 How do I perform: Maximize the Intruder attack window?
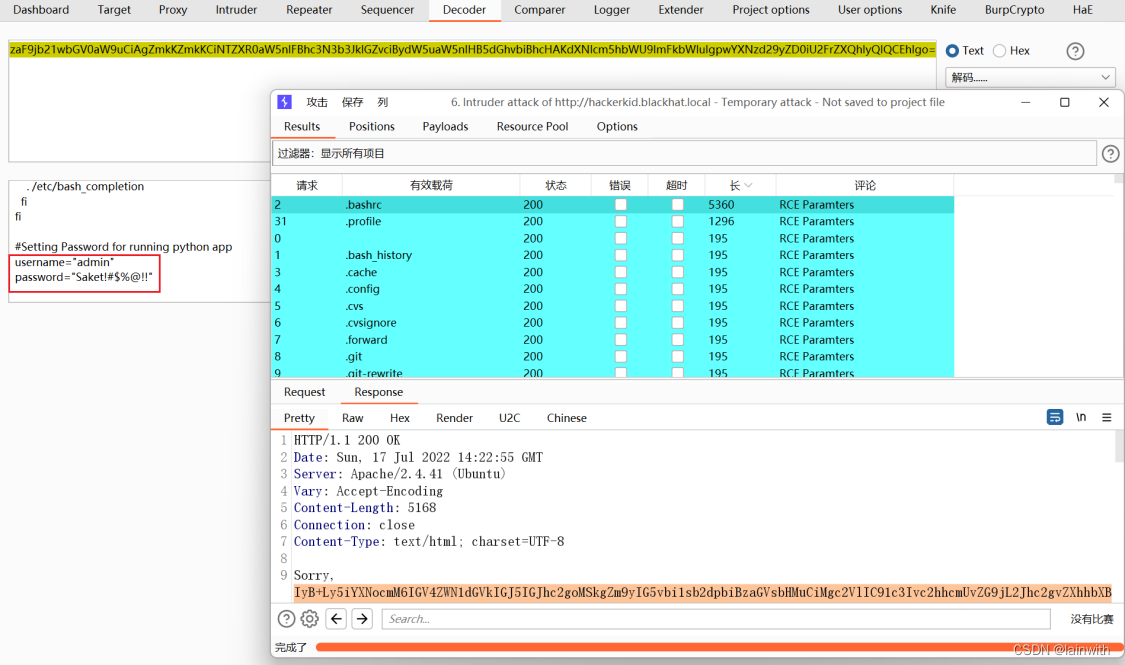point(1065,102)
